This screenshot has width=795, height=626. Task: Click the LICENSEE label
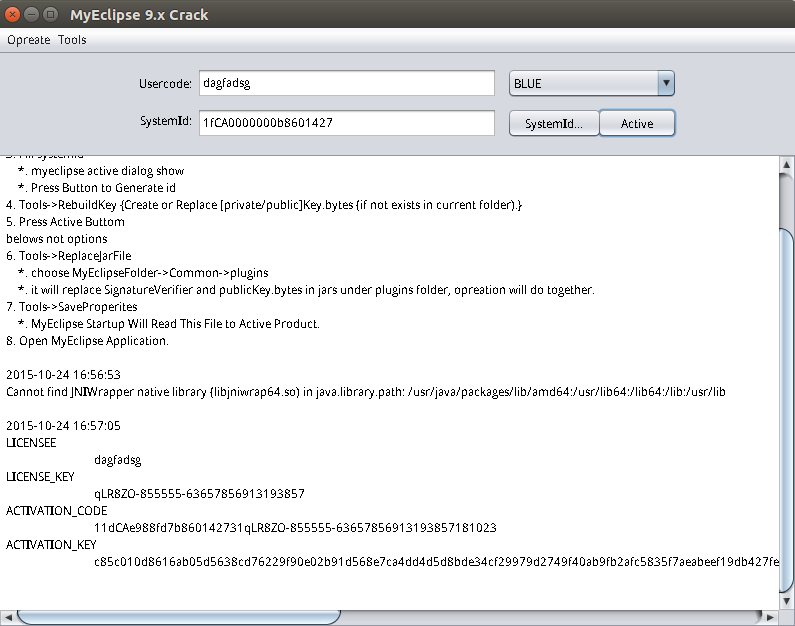click(x=31, y=443)
